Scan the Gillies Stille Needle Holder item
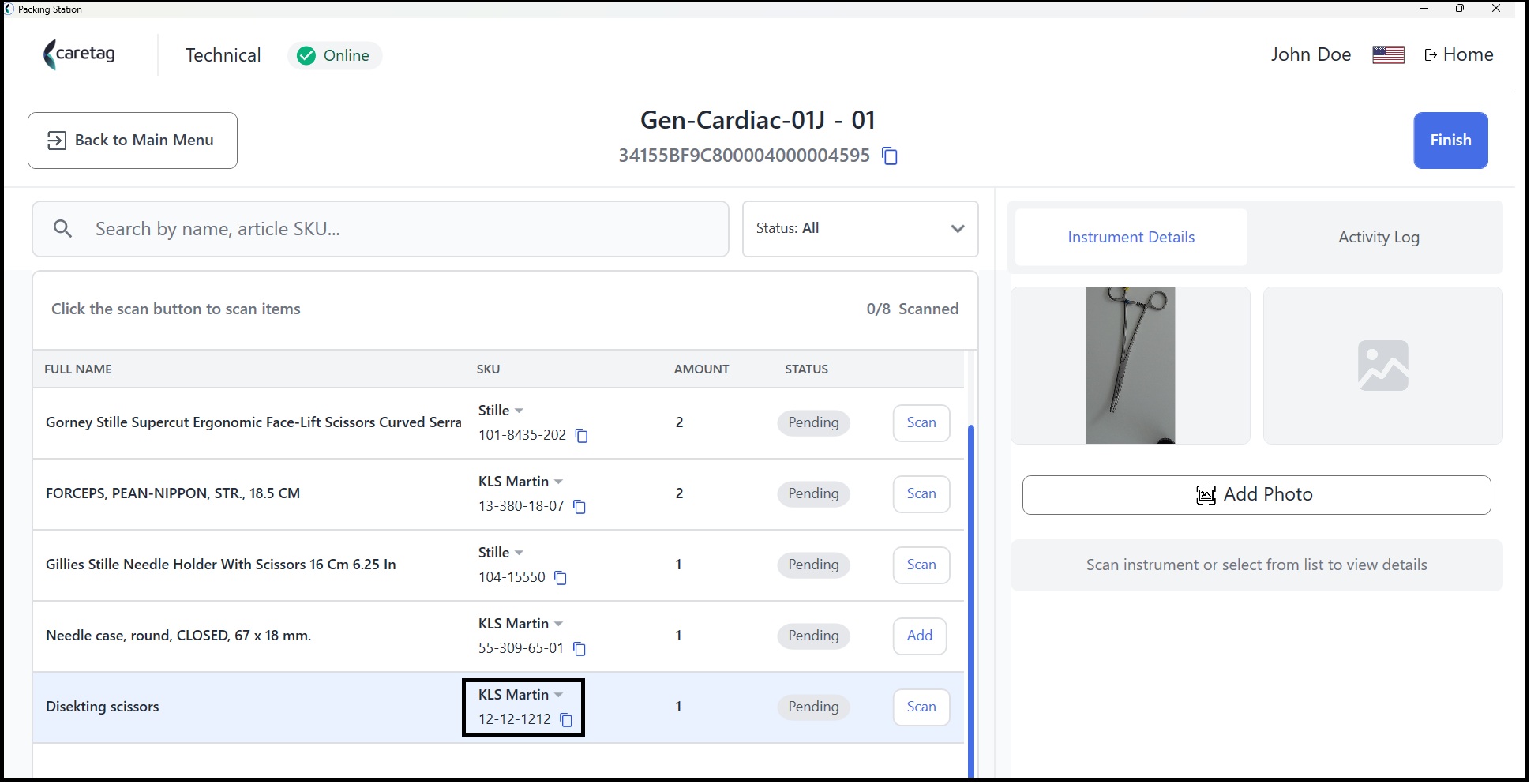Screen dimensions: 1538x784 pyautogui.click(x=921, y=565)
